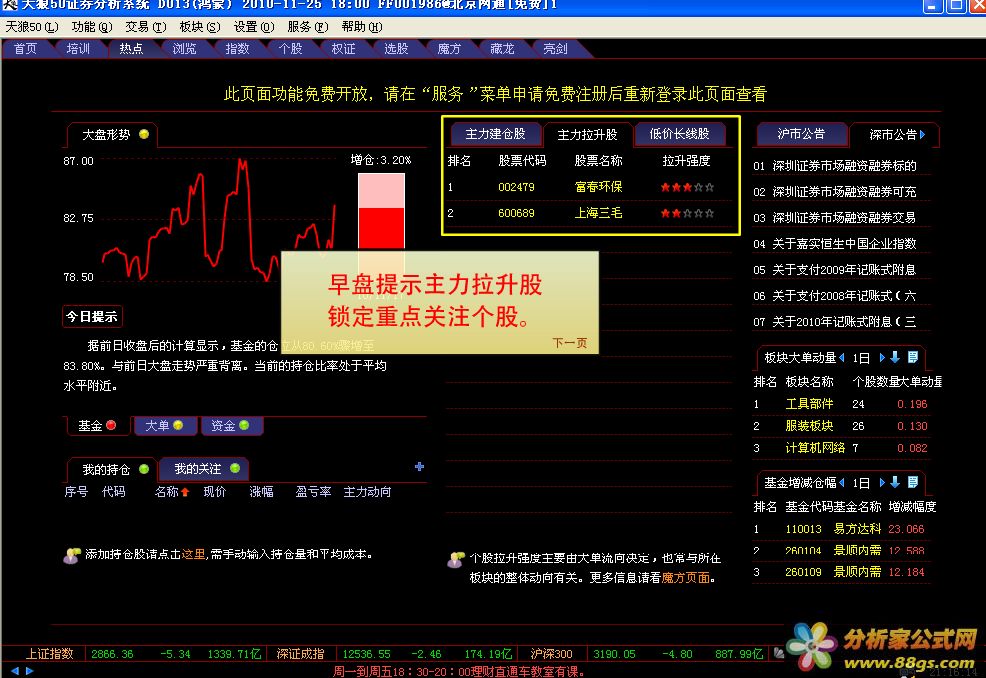Viewport: 986px width, 678px height.
Task: Switch to the 选股 tab
Action: pos(396,49)
